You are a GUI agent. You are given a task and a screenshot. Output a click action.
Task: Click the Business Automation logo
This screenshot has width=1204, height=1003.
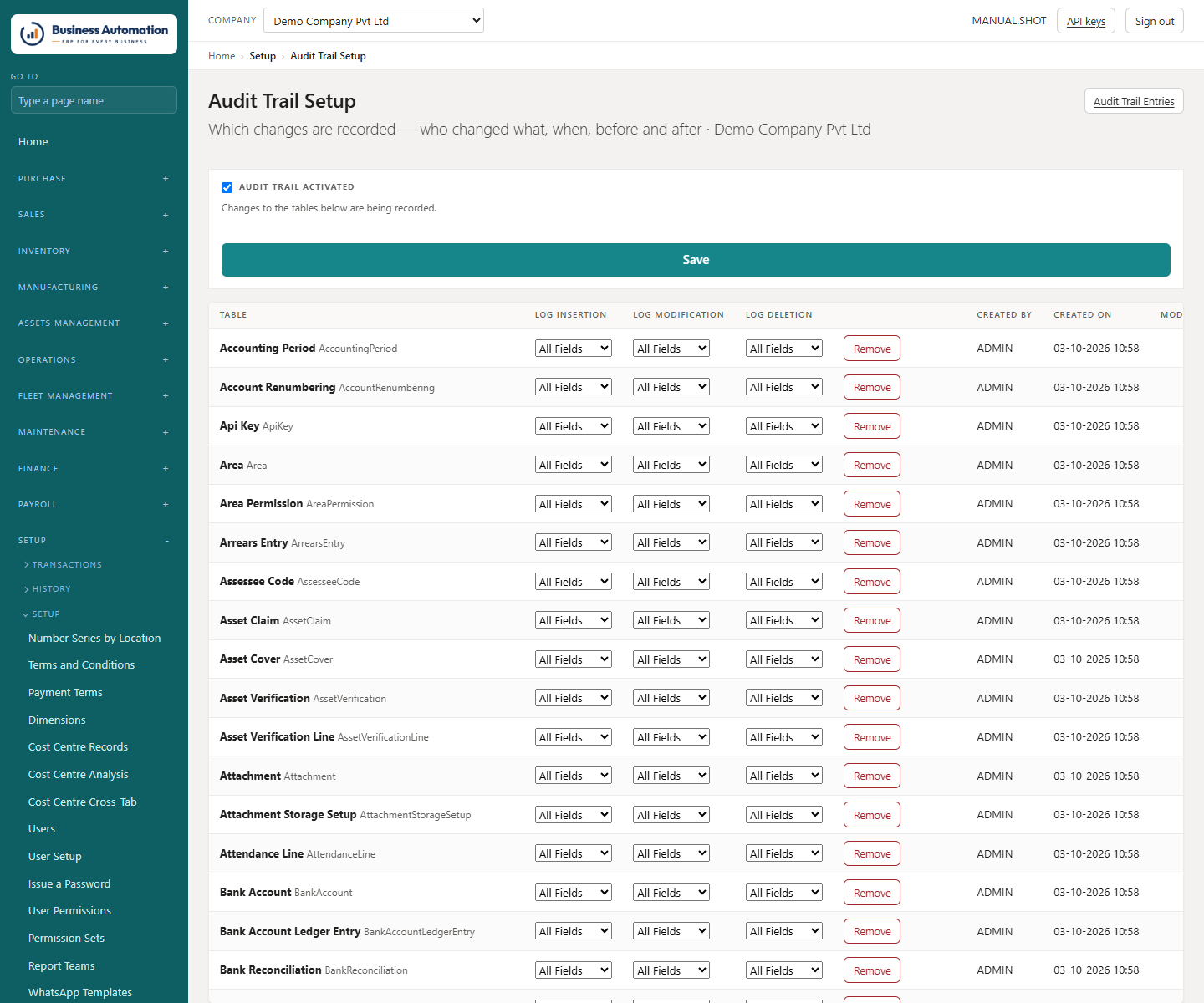click(94, 34)
